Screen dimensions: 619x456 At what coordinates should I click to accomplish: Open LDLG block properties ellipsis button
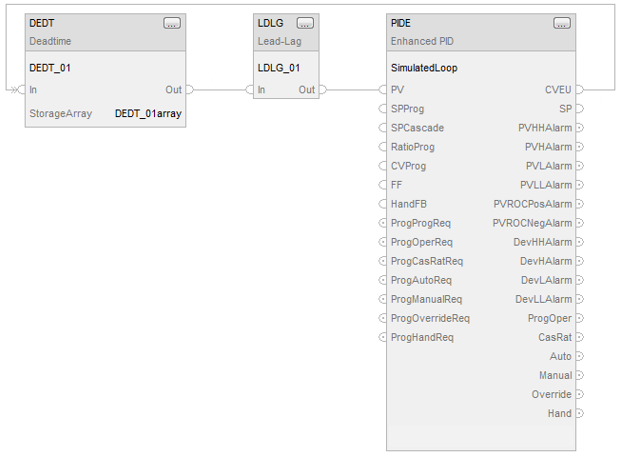(305, 23)
